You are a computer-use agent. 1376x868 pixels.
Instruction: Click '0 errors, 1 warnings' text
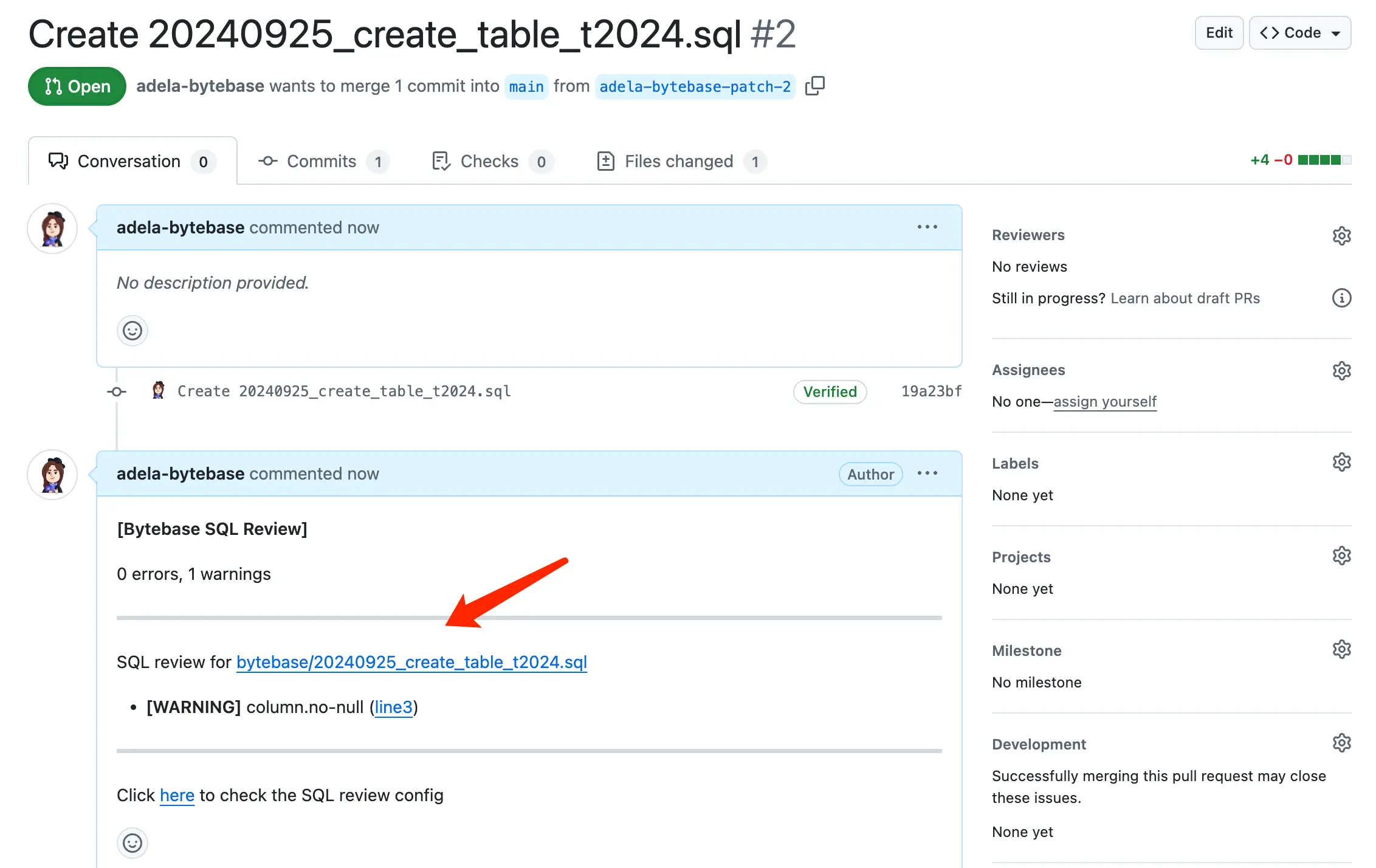[194, 574]
